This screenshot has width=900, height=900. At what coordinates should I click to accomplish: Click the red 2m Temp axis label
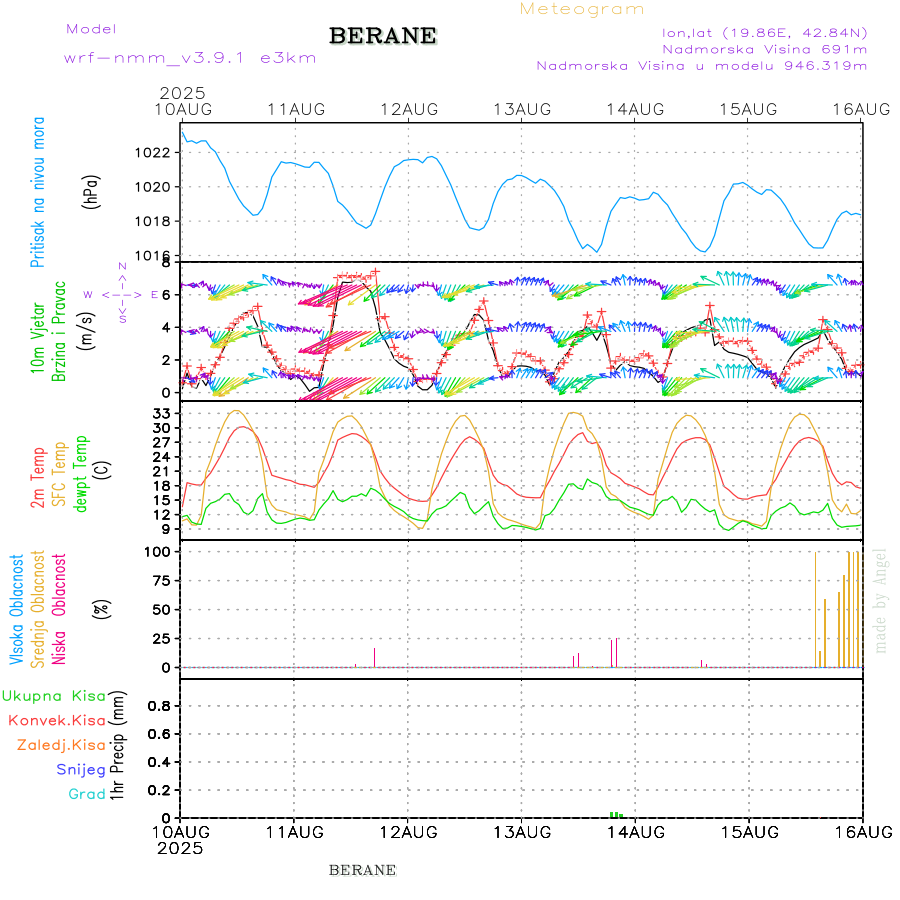[x=38, y=477]
